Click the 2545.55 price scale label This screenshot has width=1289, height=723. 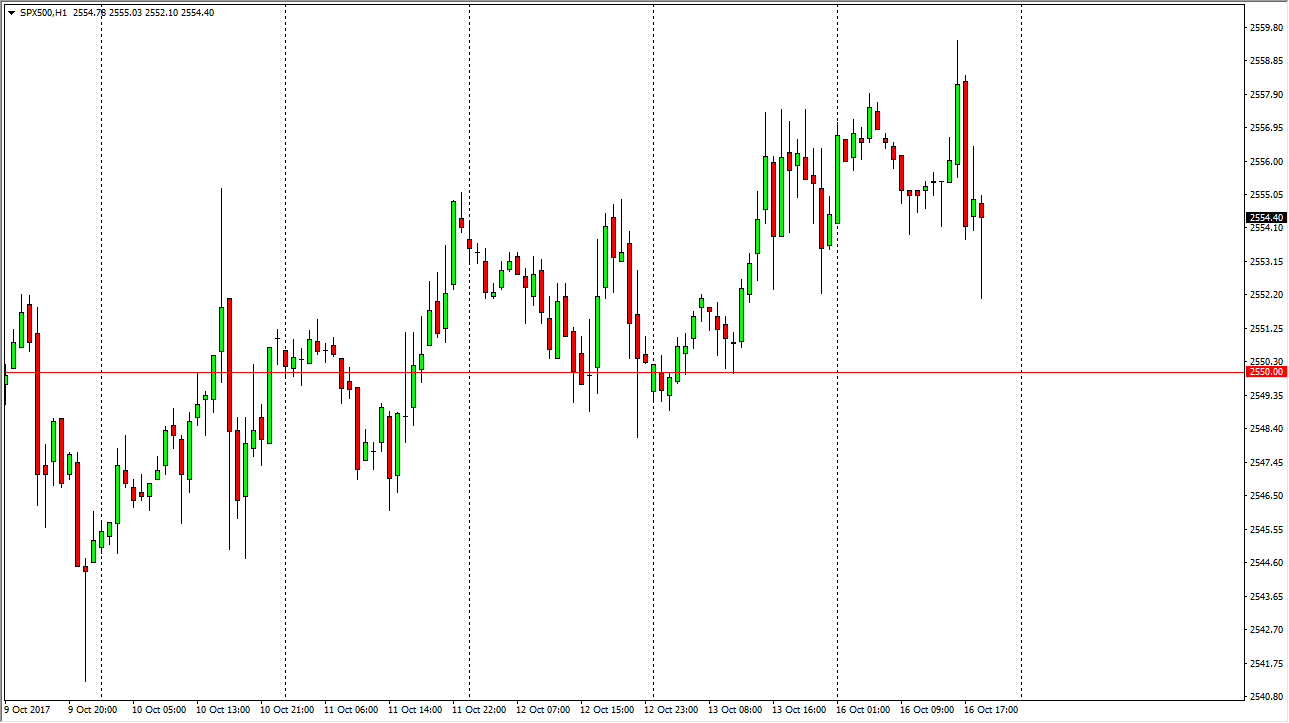pyautogui.click(x=1264, y=529)
